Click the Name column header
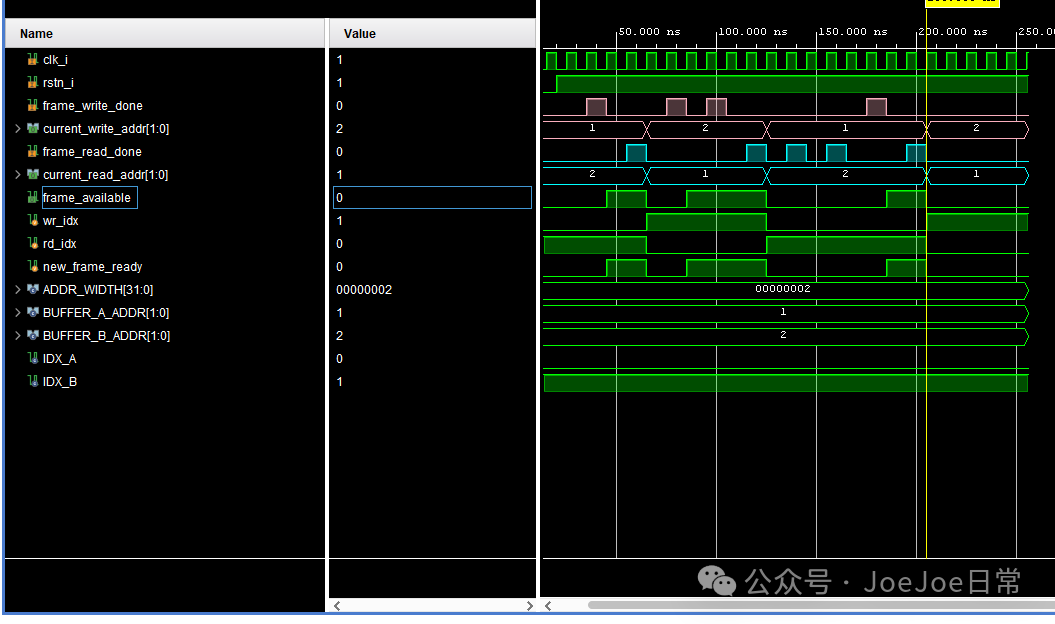1055x624 pixels. 165,34
